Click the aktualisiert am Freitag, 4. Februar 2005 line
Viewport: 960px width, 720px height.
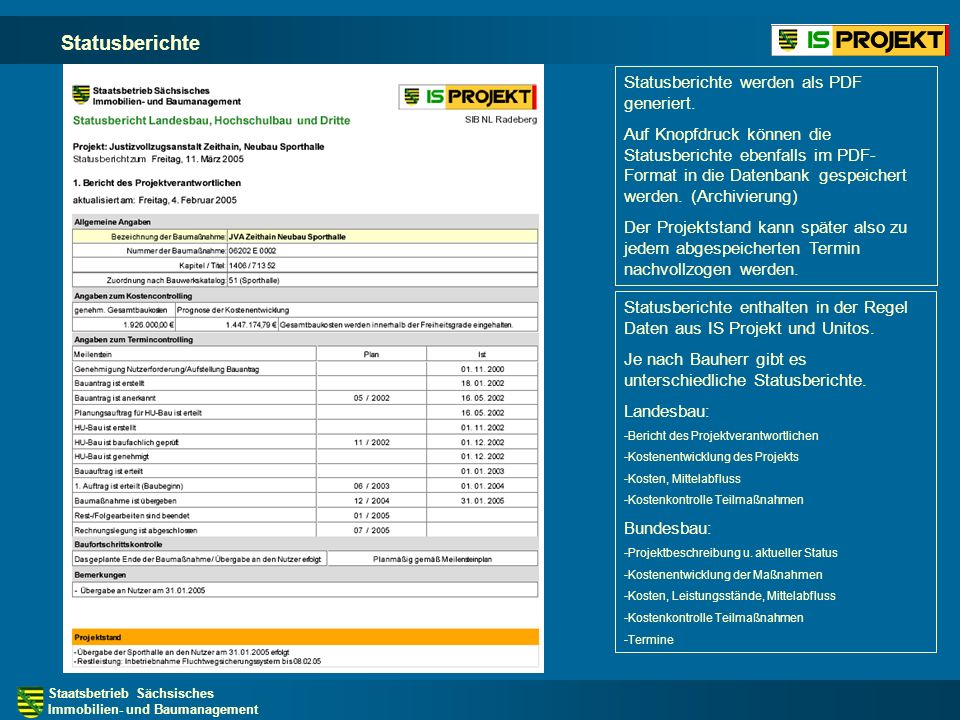[x=155, y=200]
